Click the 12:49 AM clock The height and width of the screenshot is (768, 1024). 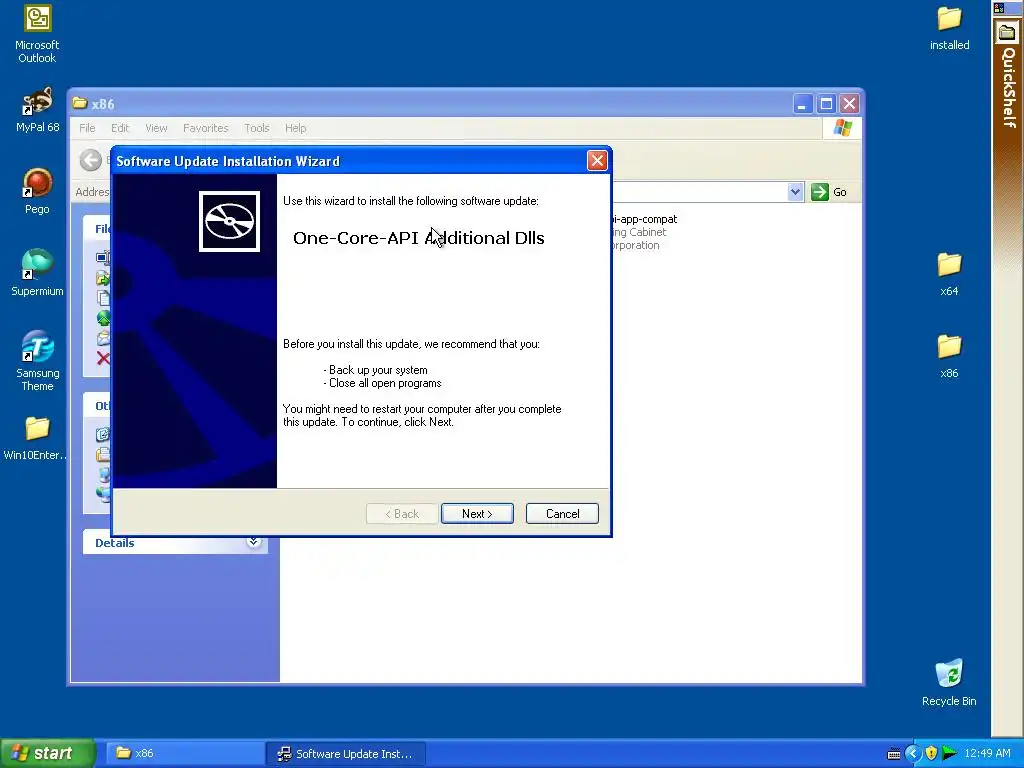(987, 753)
